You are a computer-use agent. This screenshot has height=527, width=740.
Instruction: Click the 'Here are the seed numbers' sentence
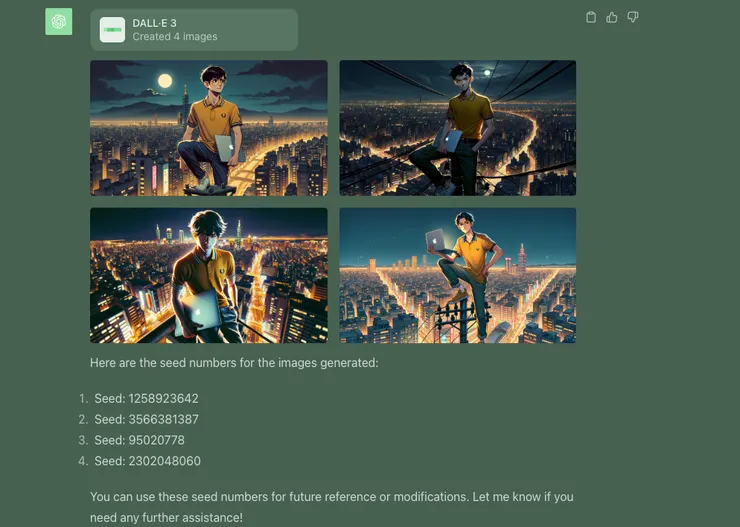234,363
